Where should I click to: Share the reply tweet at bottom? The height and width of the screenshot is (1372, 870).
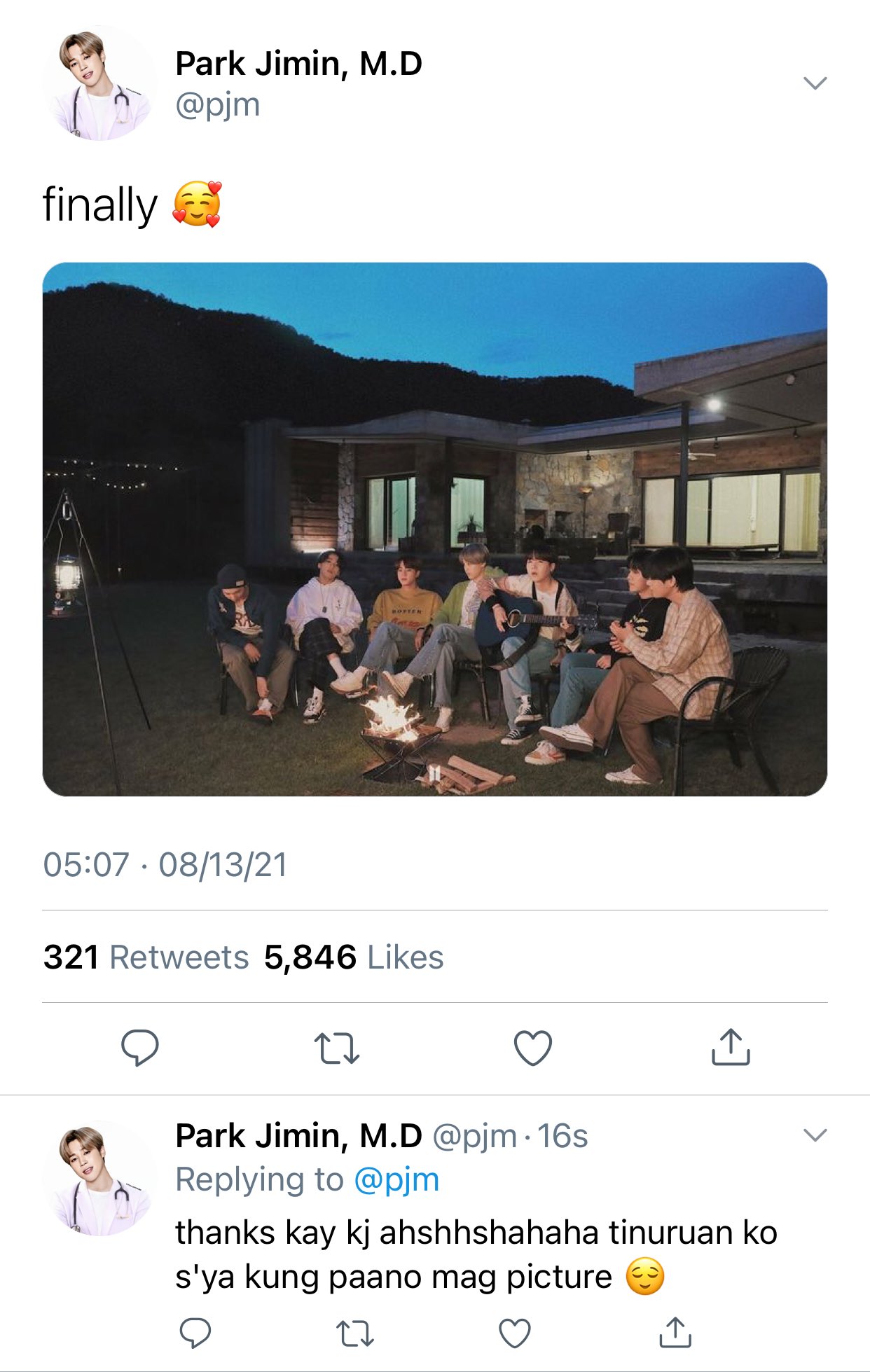pos(675,1332)
